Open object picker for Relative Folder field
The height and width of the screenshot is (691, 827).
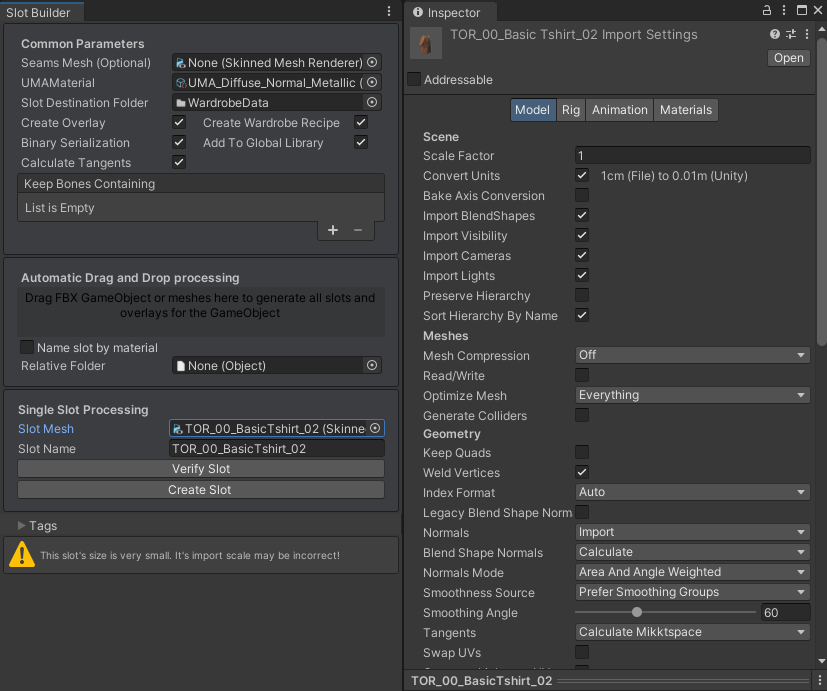pos(372,365)
